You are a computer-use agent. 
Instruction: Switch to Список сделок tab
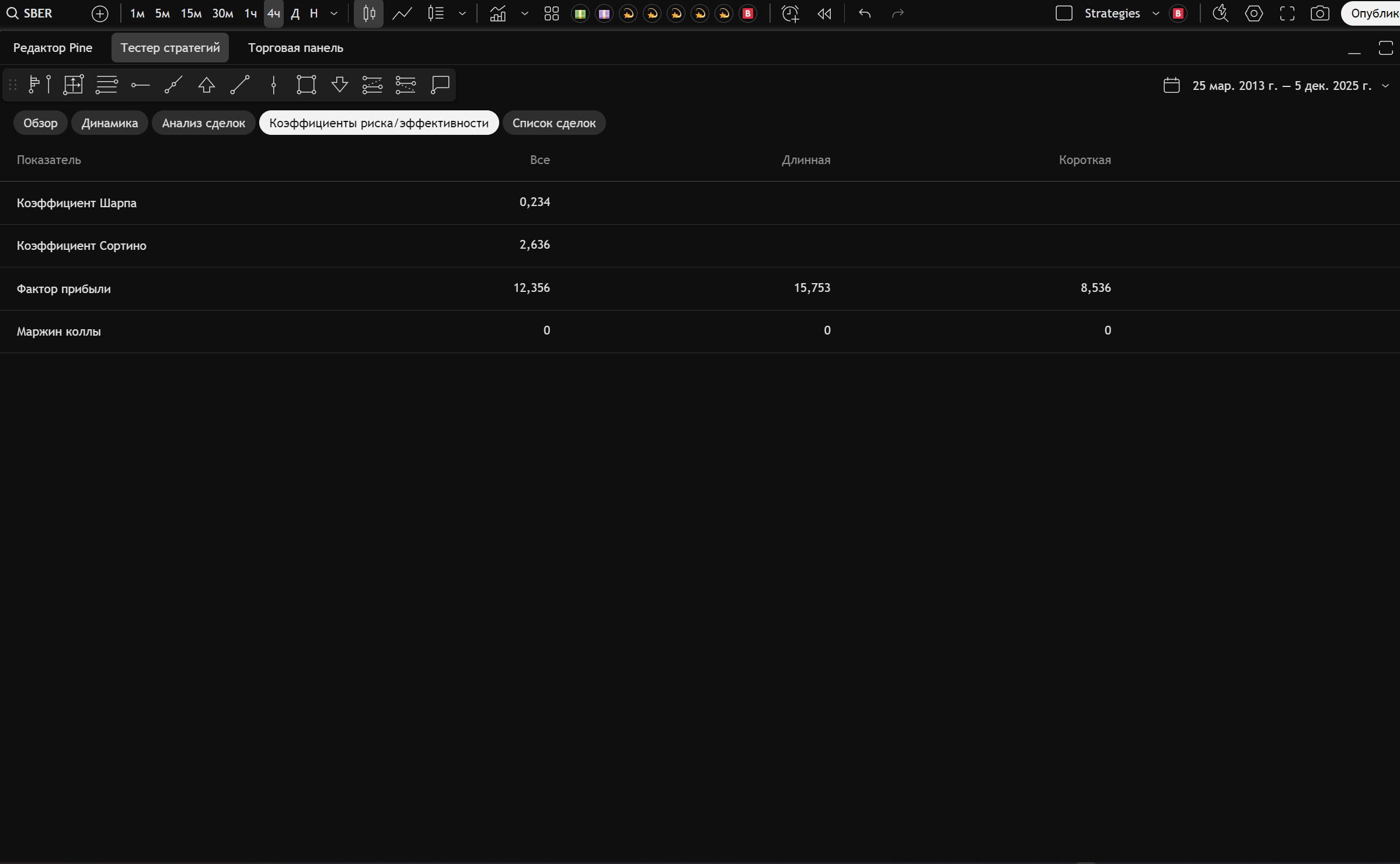(553, 123)
